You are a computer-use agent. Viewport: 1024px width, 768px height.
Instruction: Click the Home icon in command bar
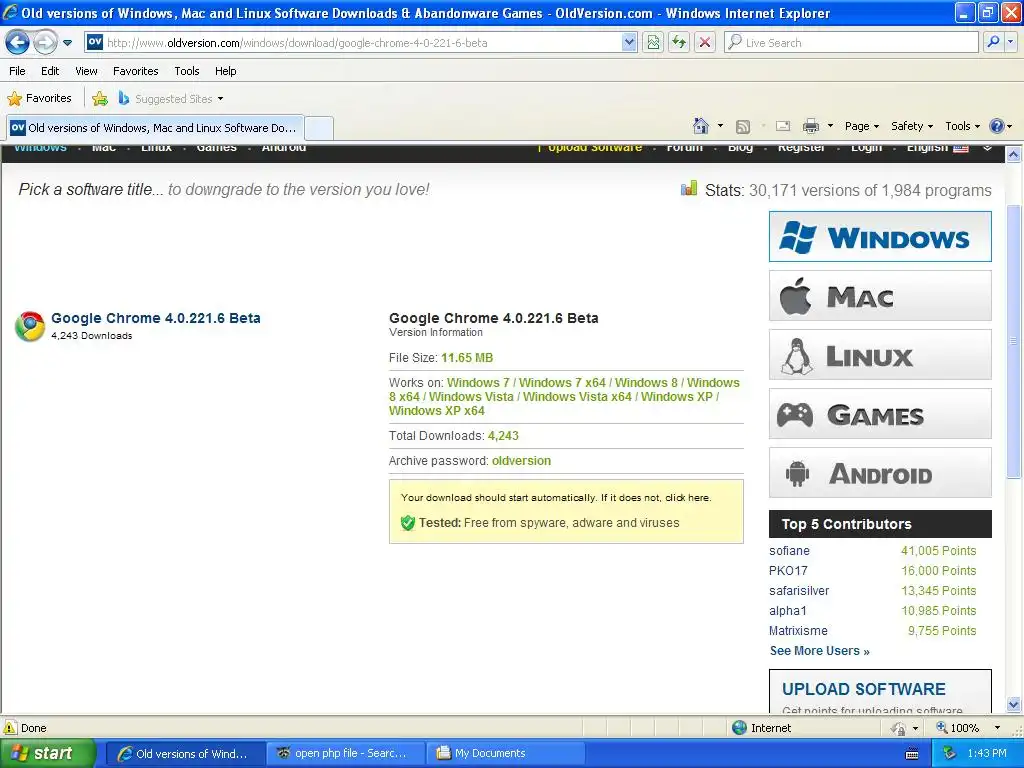point(701,126)
